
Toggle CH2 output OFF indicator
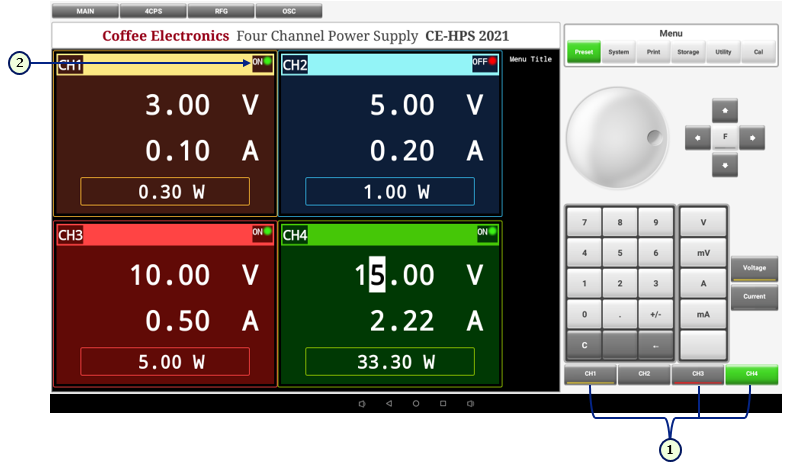(485, 63)
